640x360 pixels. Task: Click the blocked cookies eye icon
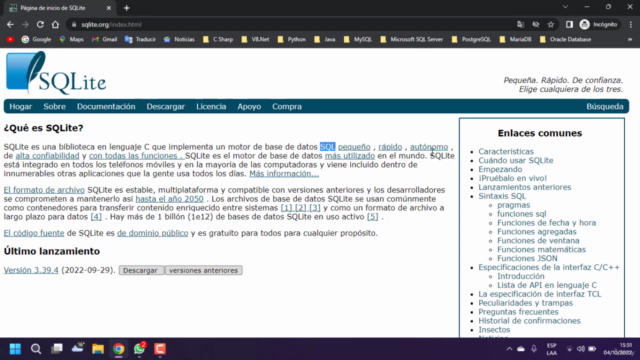tap(536, 24)
